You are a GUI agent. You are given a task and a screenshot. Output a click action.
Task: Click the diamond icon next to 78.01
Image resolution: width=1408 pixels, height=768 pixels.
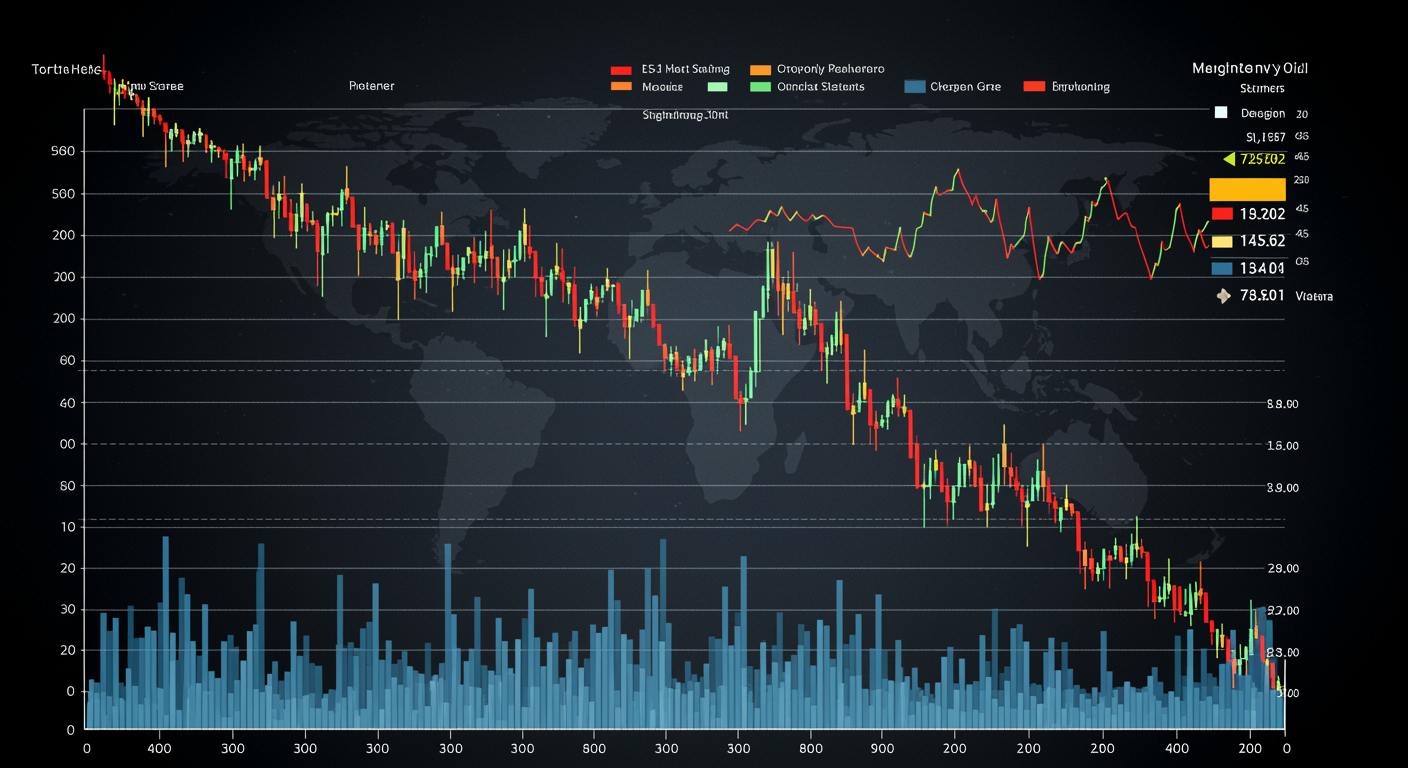[1221, 295]
